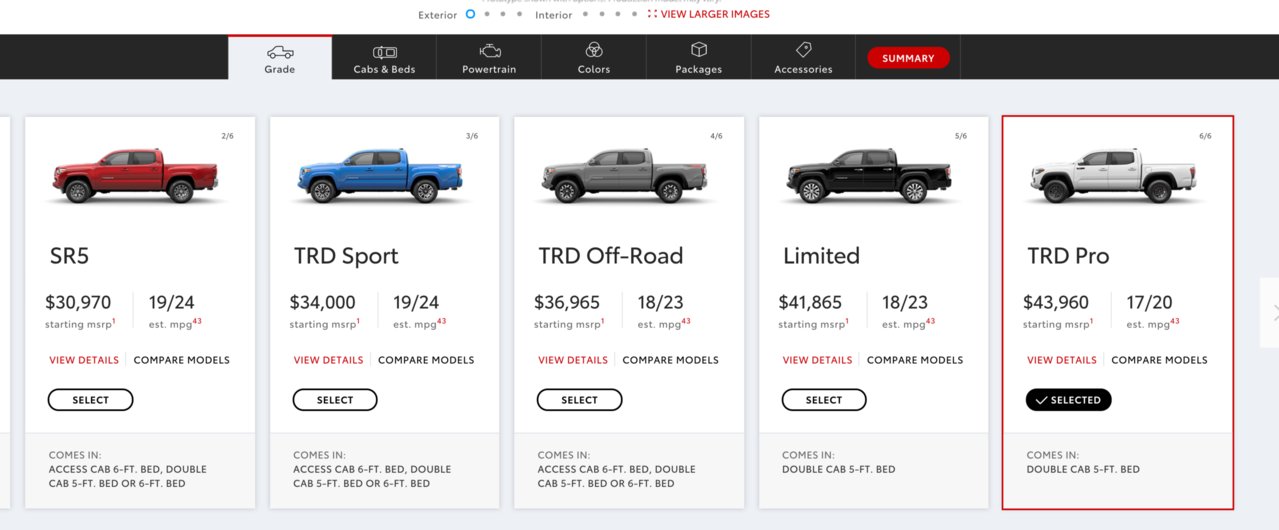1279x530 pixels.
Task: Click the $43,960 starting MSRP
Action: point(1056,302)
